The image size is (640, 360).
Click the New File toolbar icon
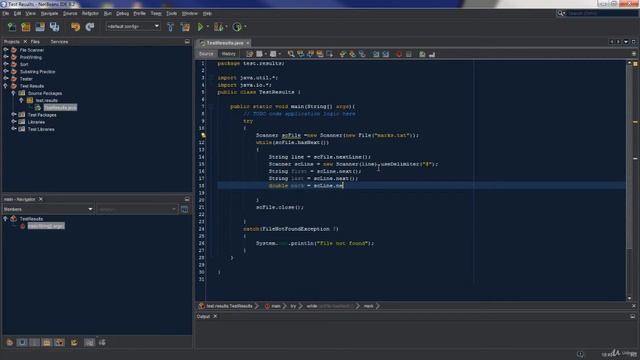(x=12, y=27)
